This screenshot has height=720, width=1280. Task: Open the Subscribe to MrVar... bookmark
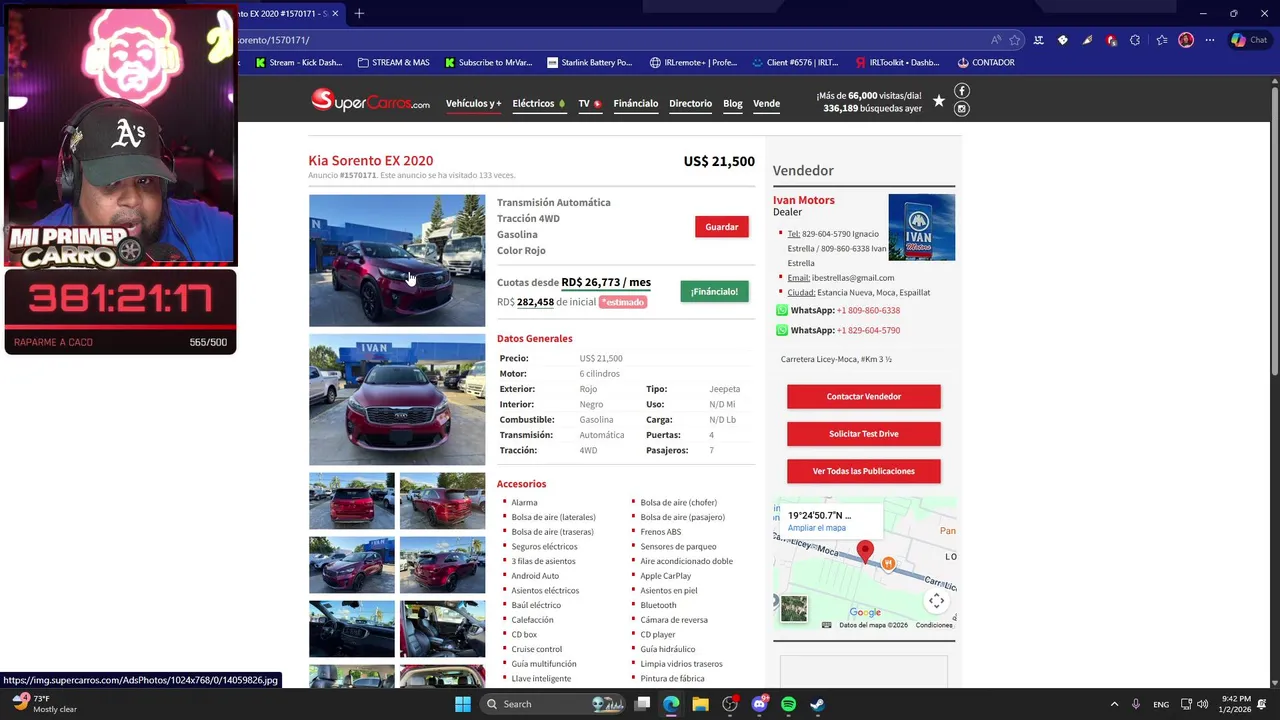pos(489,62)
